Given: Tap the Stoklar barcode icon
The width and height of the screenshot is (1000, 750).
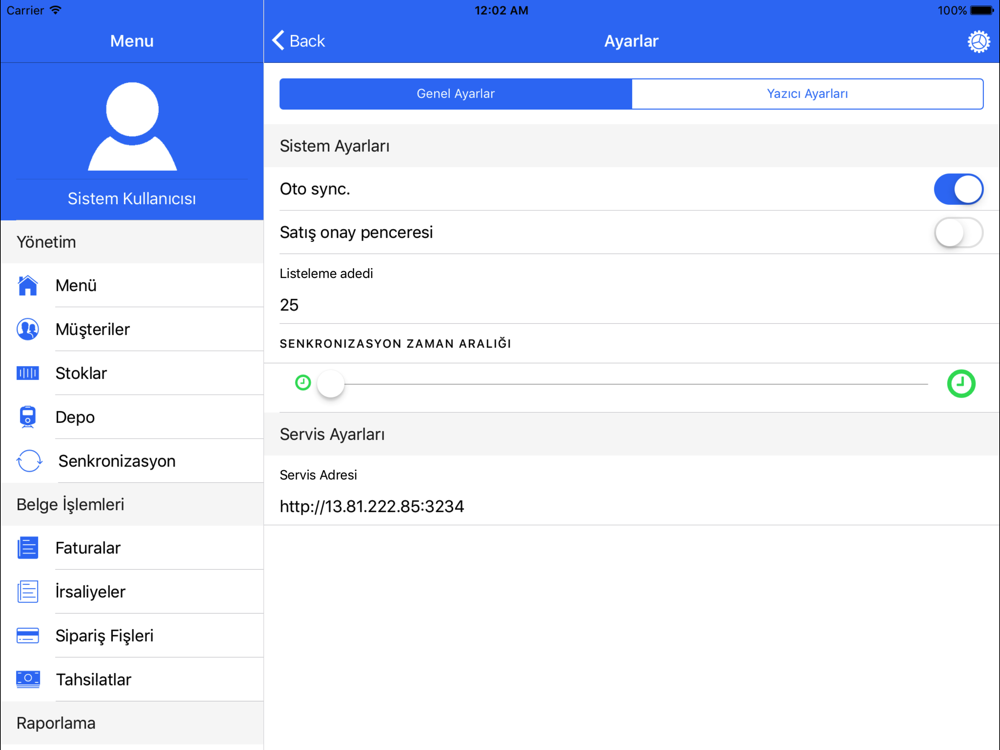Looking at the screenshot, I should (28, 373).
